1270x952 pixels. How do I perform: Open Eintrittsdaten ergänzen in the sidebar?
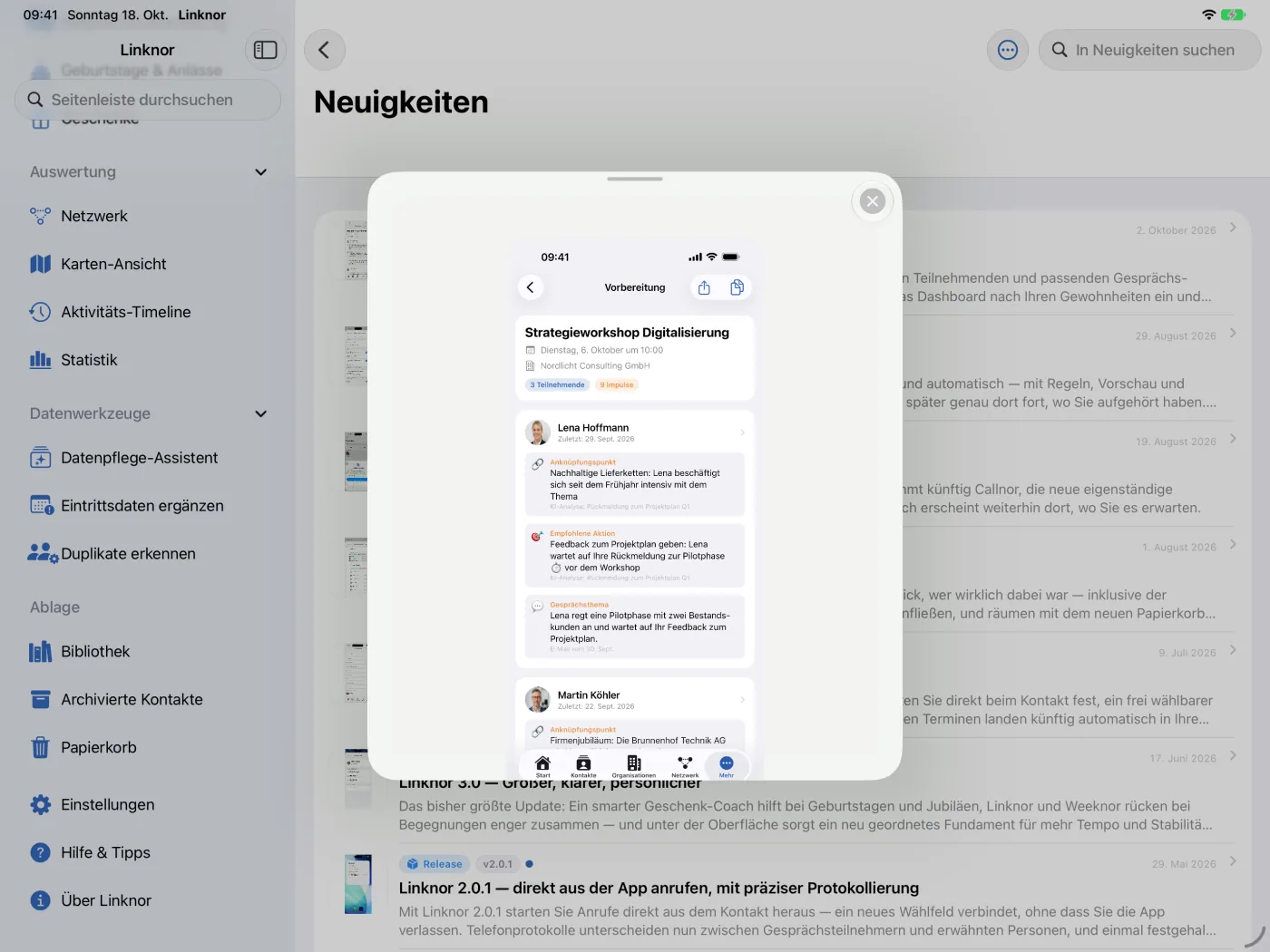[148, 506]
